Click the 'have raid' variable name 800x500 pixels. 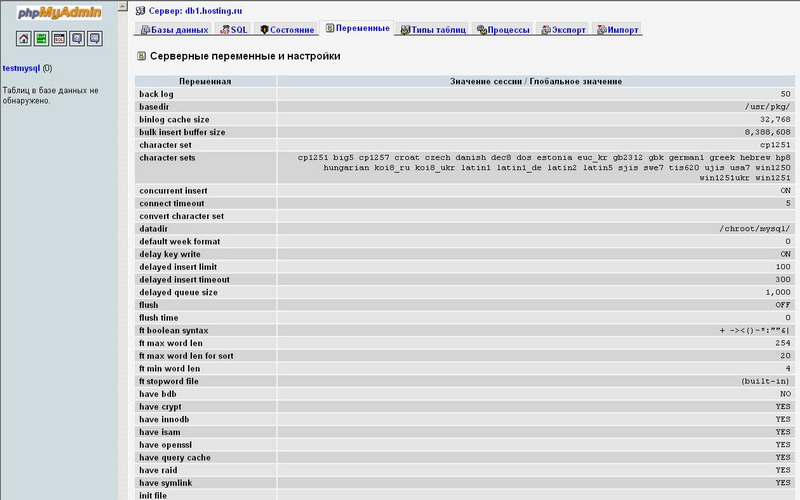click(158, 471)
